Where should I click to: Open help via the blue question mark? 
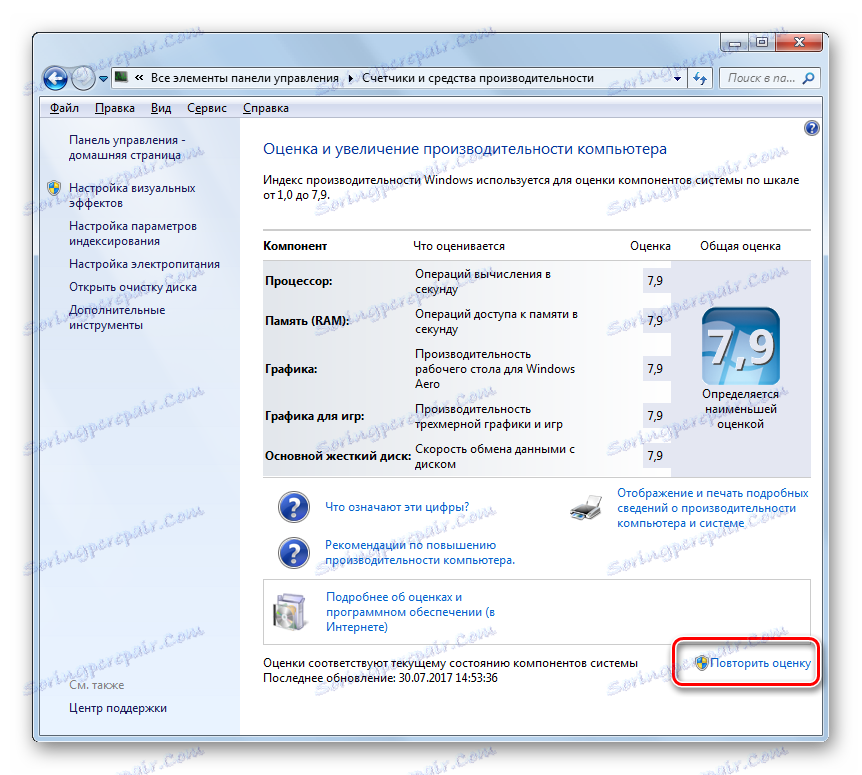[812, 128]
